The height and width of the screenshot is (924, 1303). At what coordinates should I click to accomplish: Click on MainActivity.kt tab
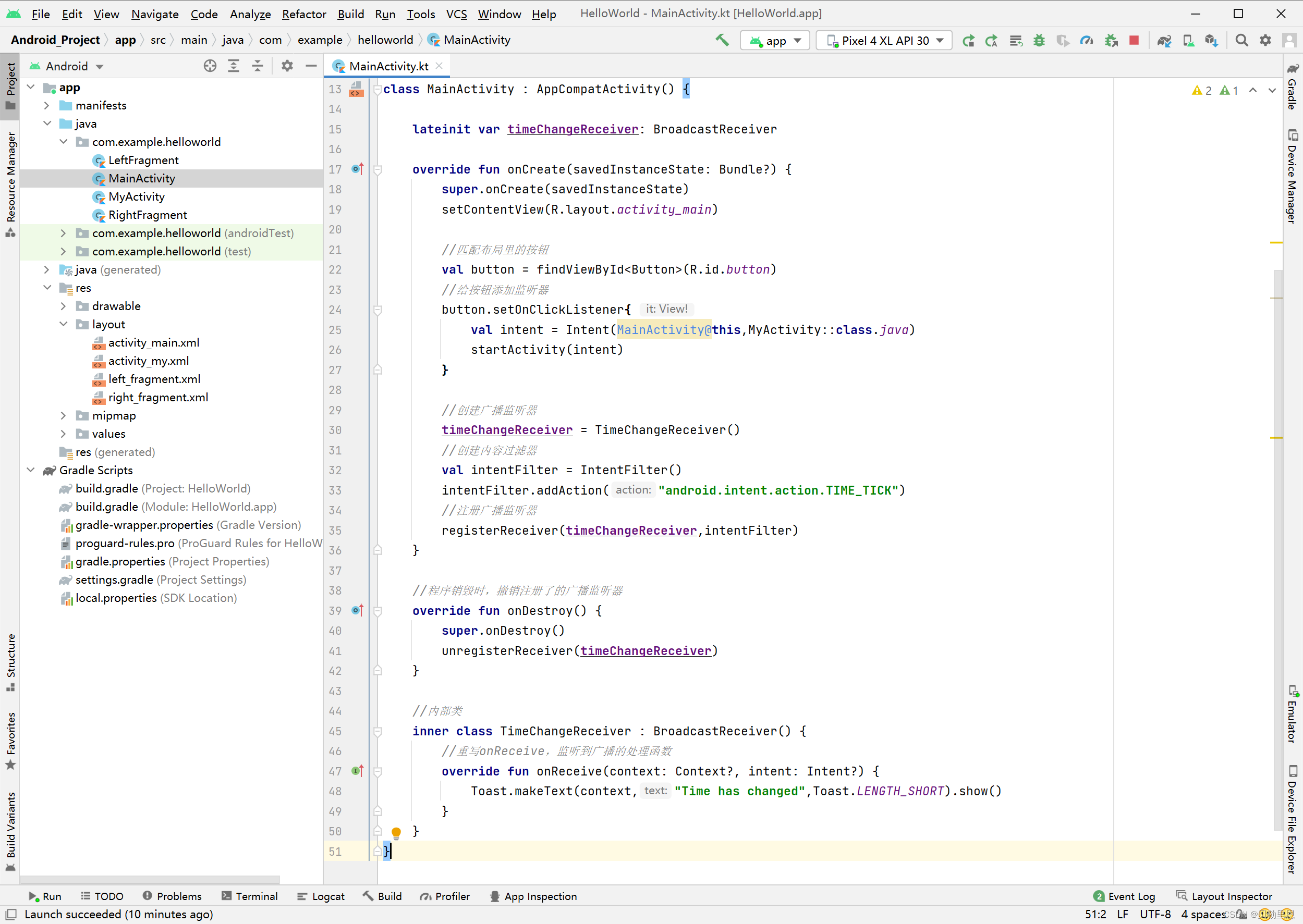389,66
